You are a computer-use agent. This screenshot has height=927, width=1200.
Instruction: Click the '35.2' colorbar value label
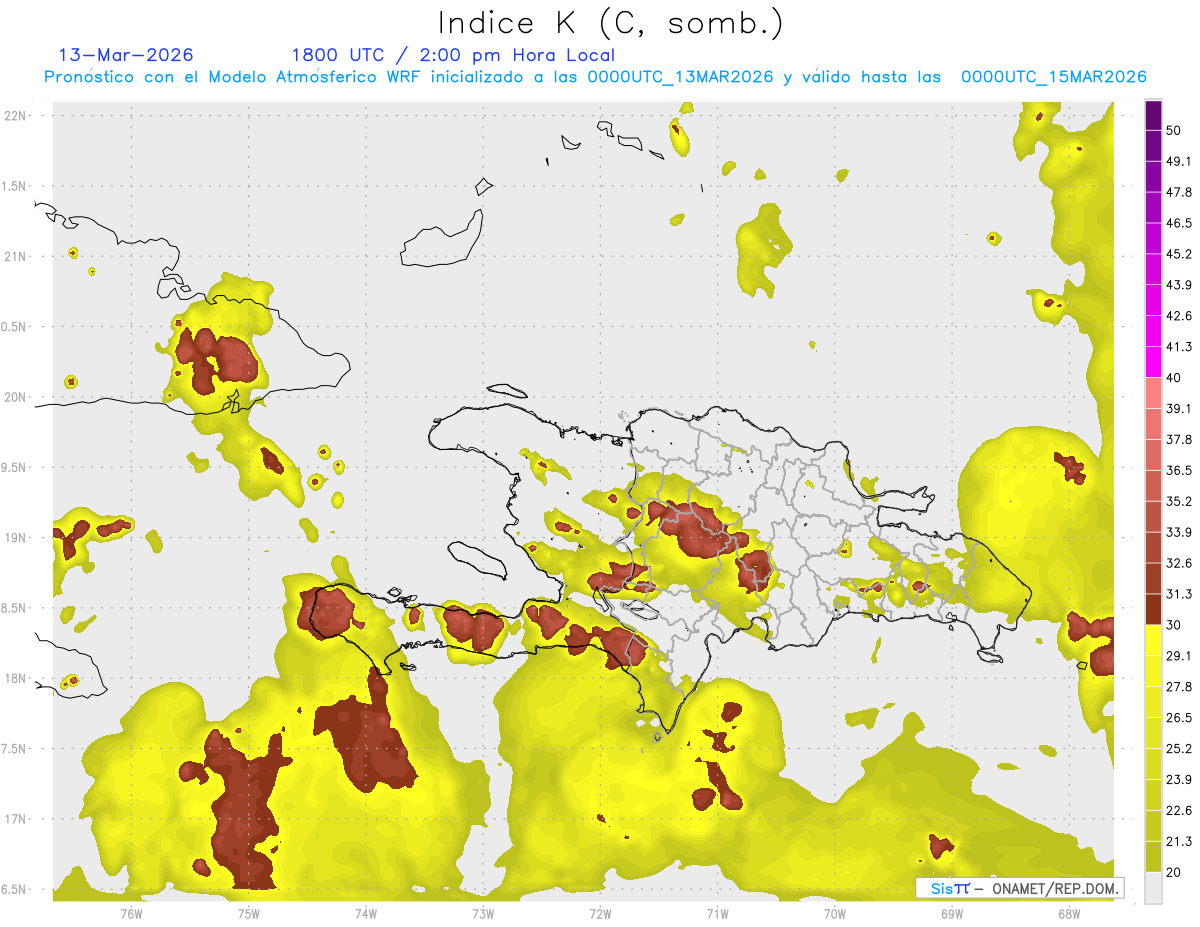1180,501
